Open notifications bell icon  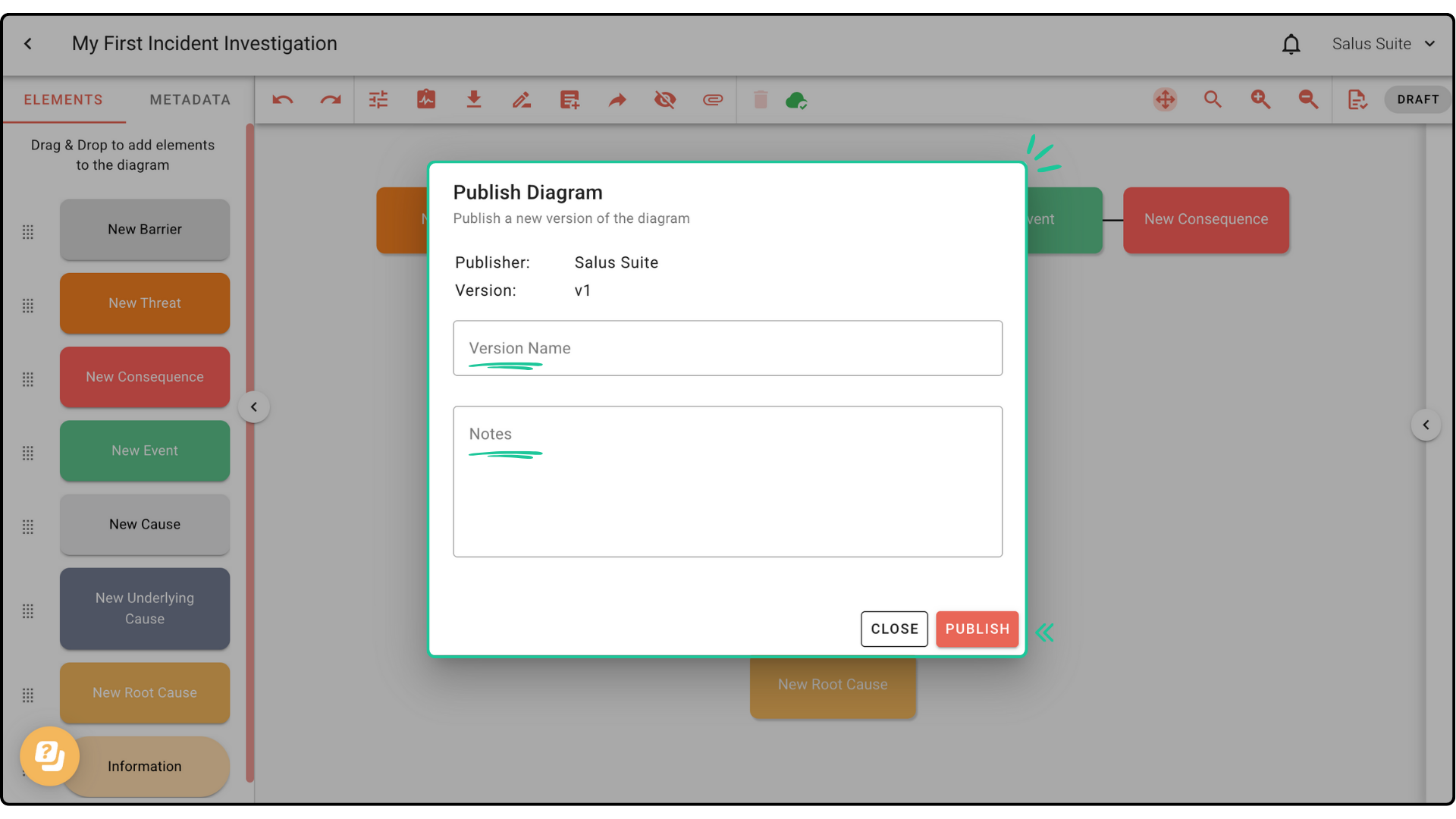pyautogui.click(x=1291, y=44)
